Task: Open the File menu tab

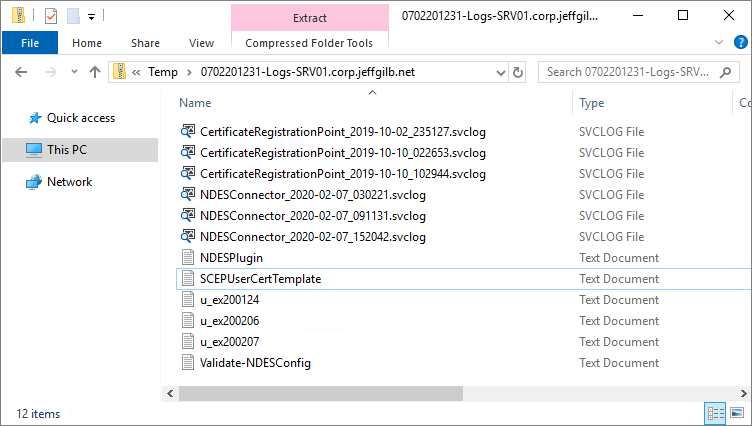Action: click(30, 43)
